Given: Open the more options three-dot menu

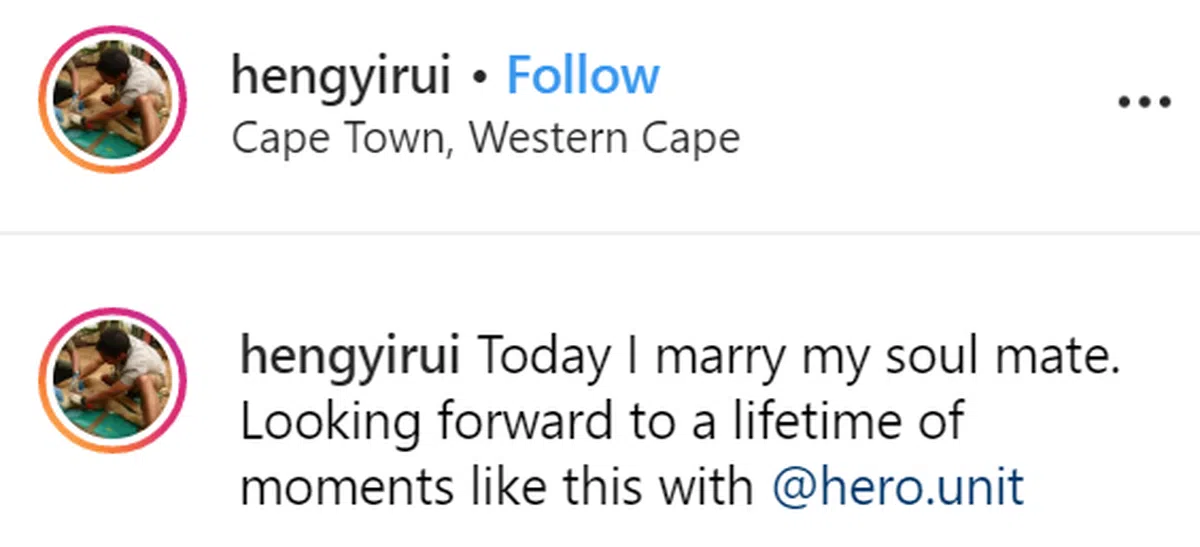Looking at the screenshot, I should [x=1143, y=101].
